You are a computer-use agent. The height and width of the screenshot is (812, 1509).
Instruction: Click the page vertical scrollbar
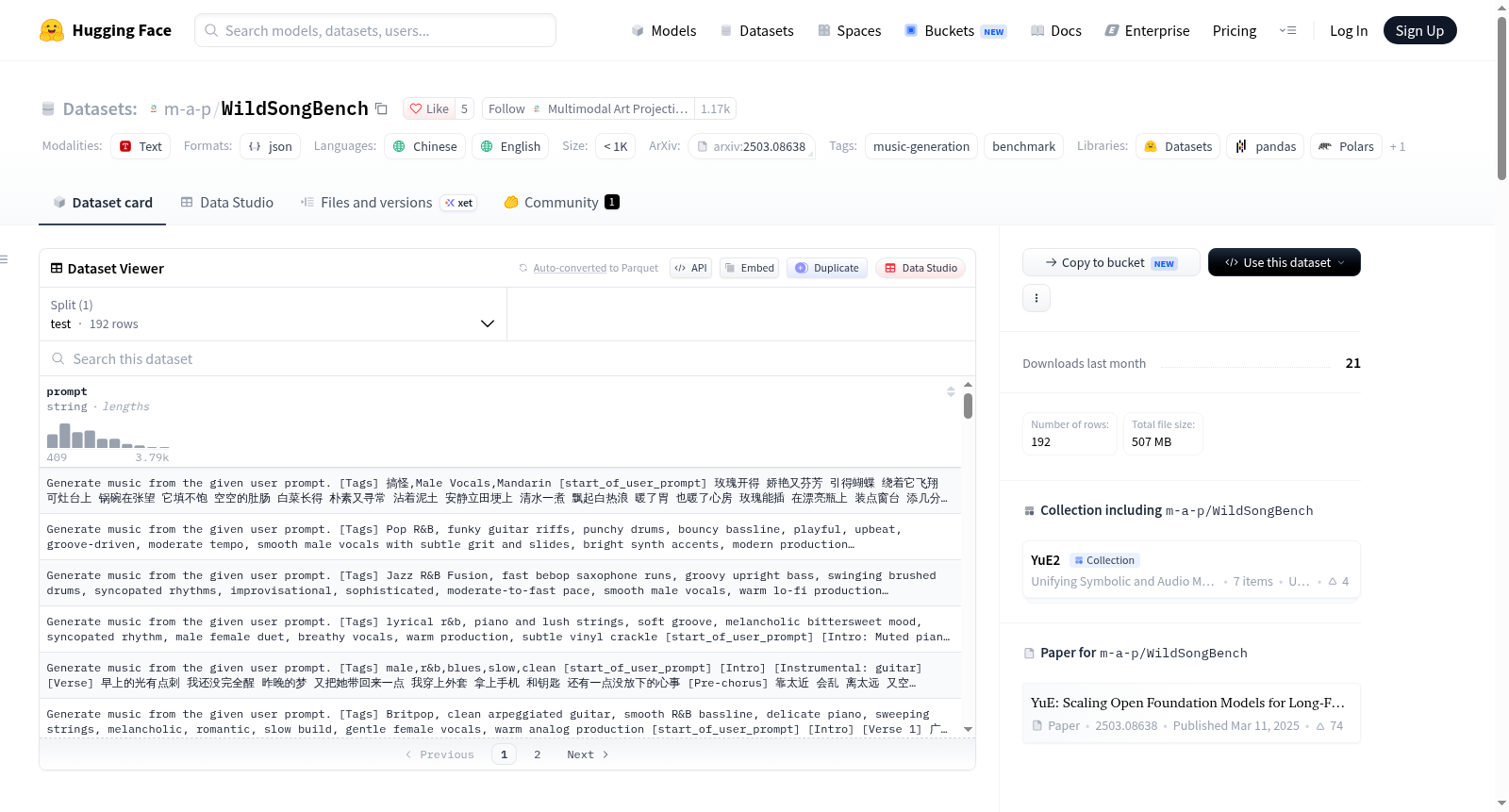point(1501,98)
